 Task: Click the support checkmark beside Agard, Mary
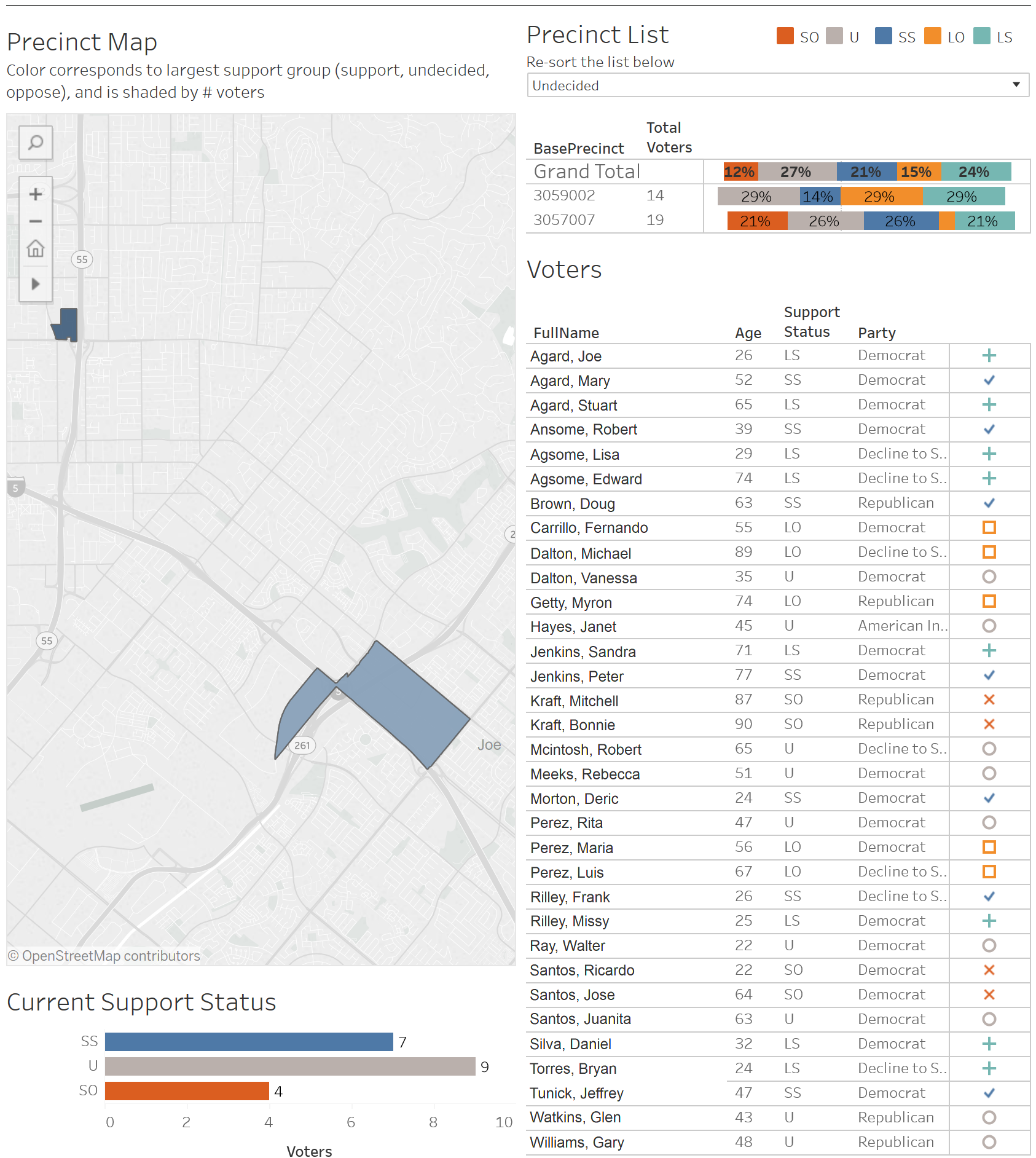click(x=989, y=380)
